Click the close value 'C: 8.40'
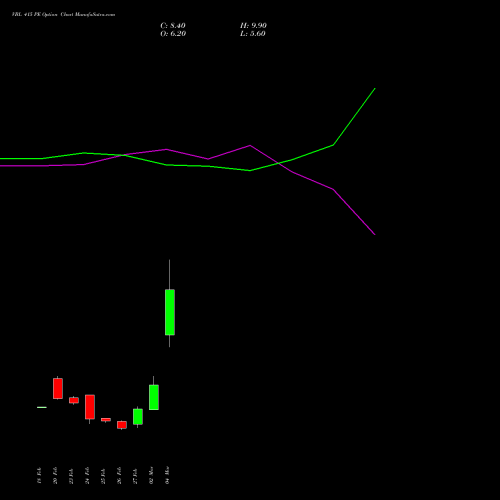500x500 pixels. [173, 26]
